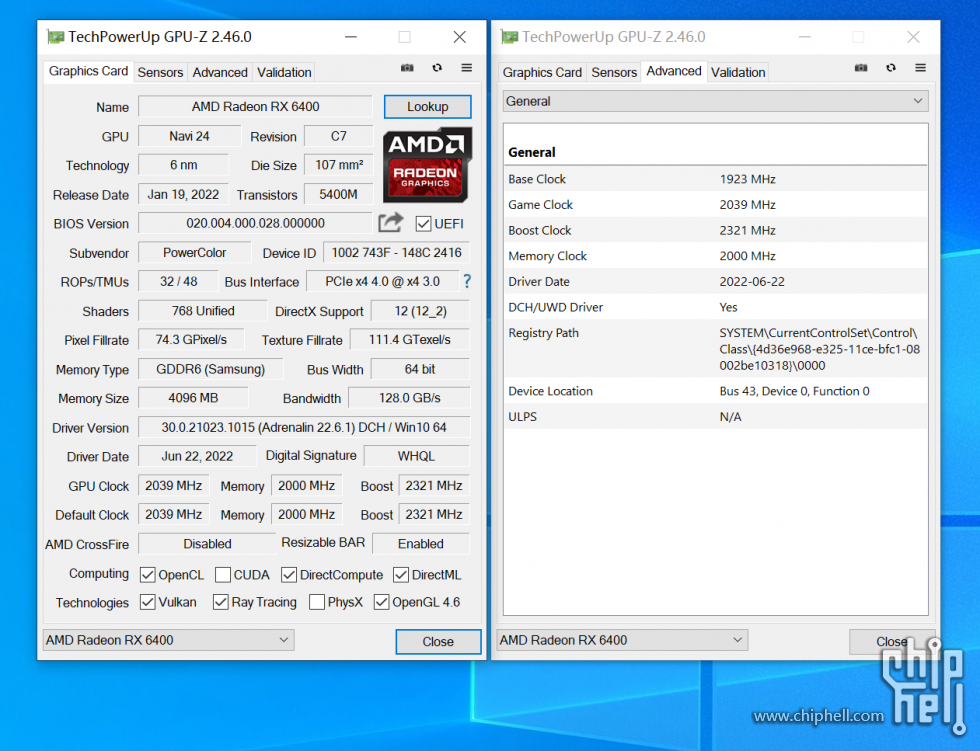Toggle the Vulkan checkbox
This screenshot has height=751, width=980.
click(x=148, y=602)
